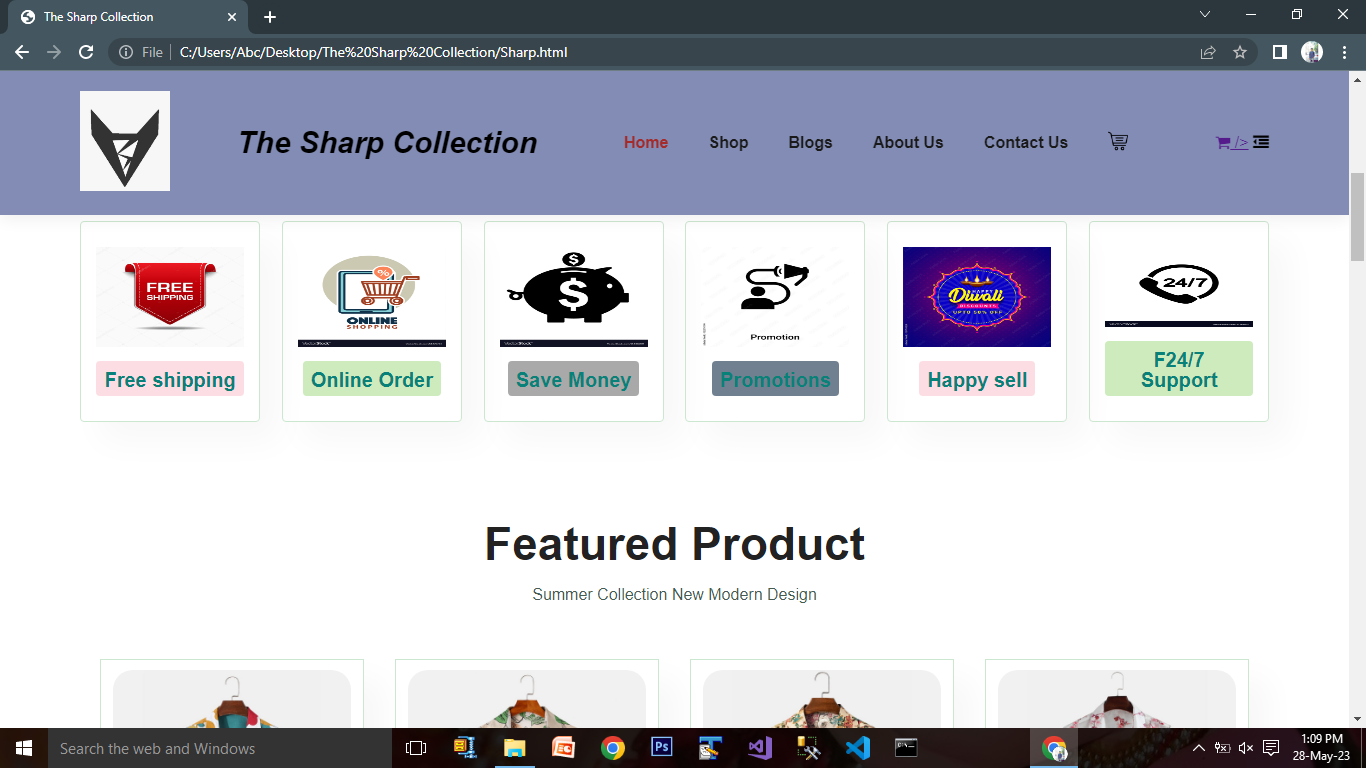Click the muted volume tray icon
The image size is (1366, 768).
pos(1246,748)
